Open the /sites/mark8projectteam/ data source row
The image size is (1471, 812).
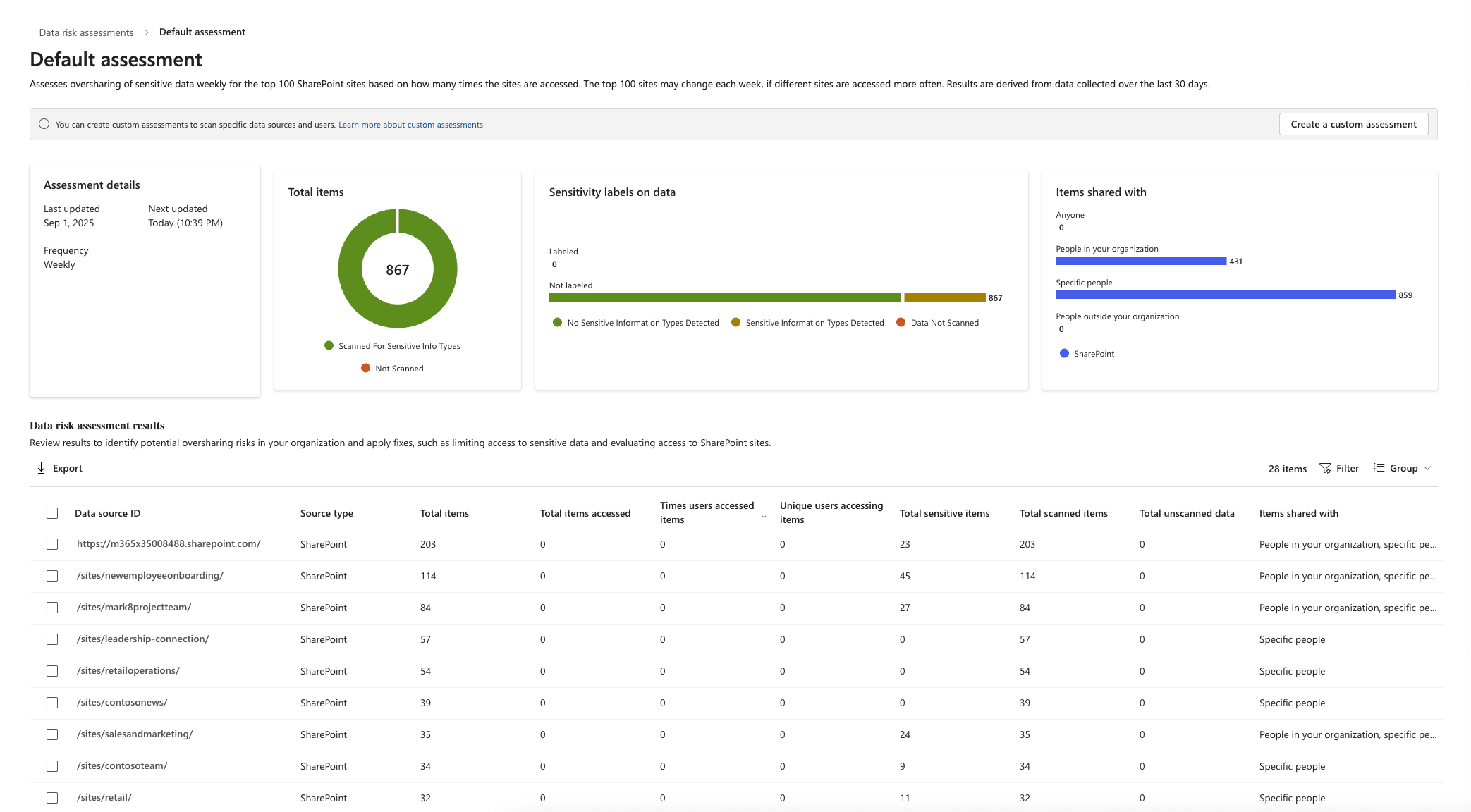[134, 607]
